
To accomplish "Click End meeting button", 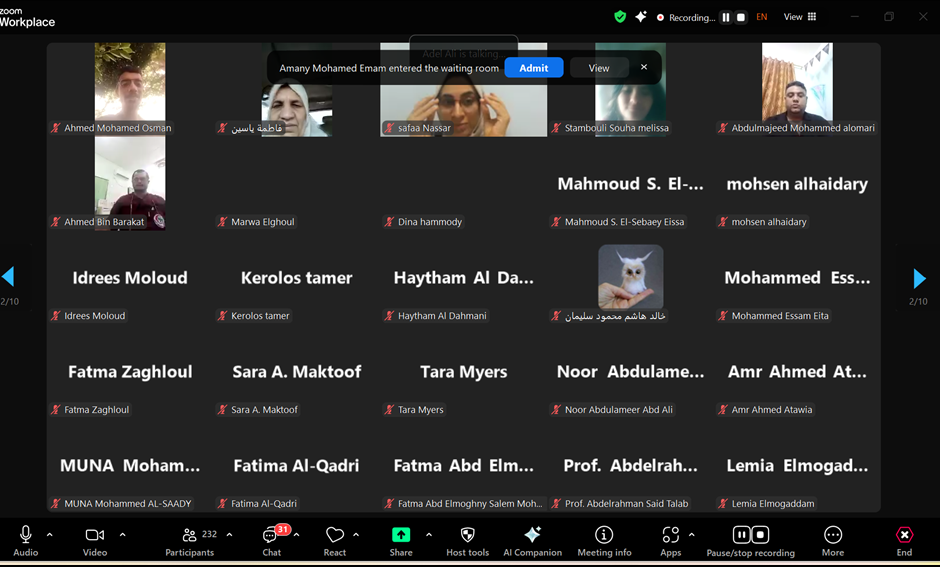I will [904, 541].
